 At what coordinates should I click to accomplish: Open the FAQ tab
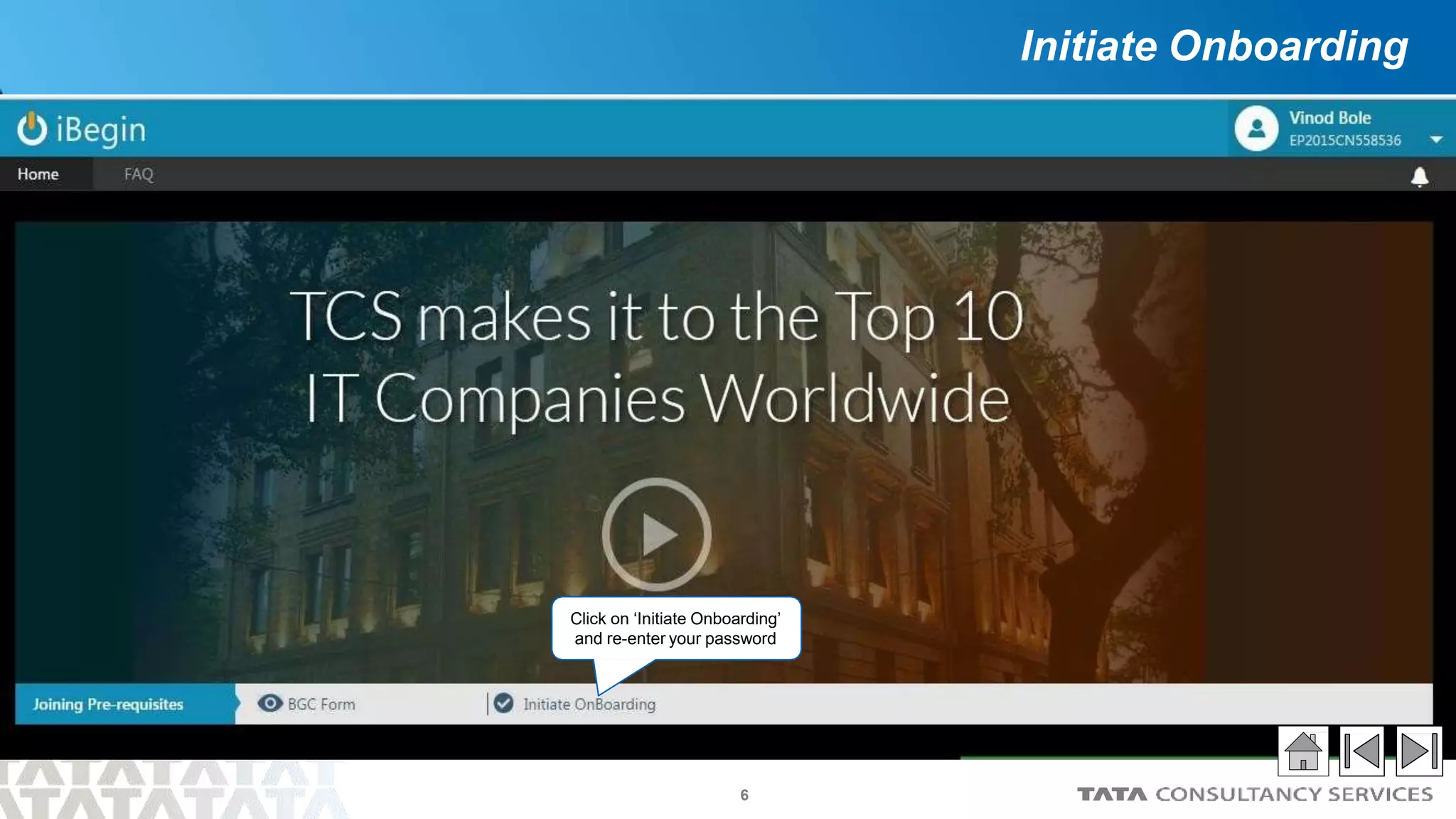[139, 174]
